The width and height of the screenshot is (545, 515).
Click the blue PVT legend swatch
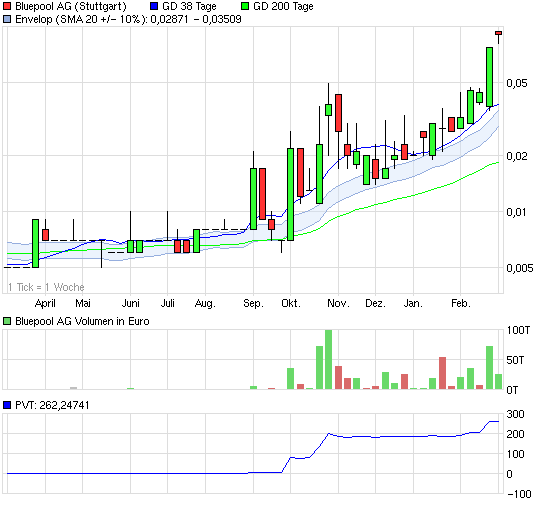(x=7, y=405)
